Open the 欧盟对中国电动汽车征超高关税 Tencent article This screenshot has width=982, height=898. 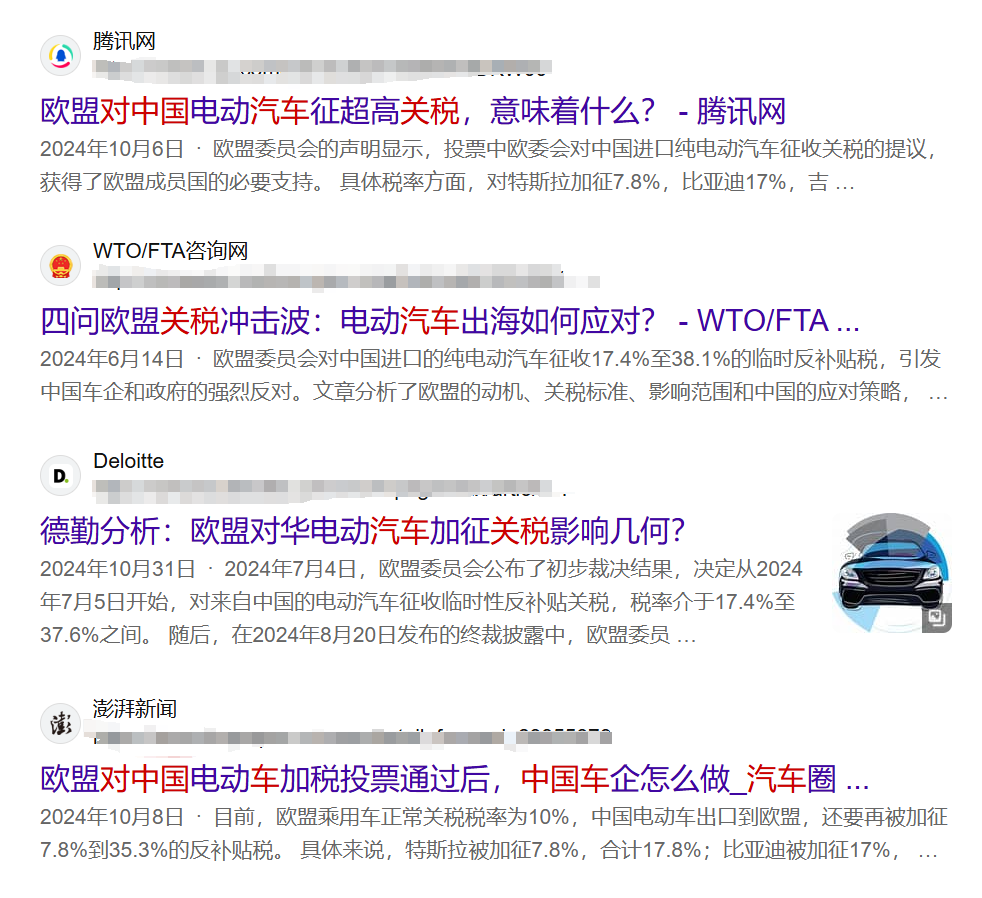point(412,111)
